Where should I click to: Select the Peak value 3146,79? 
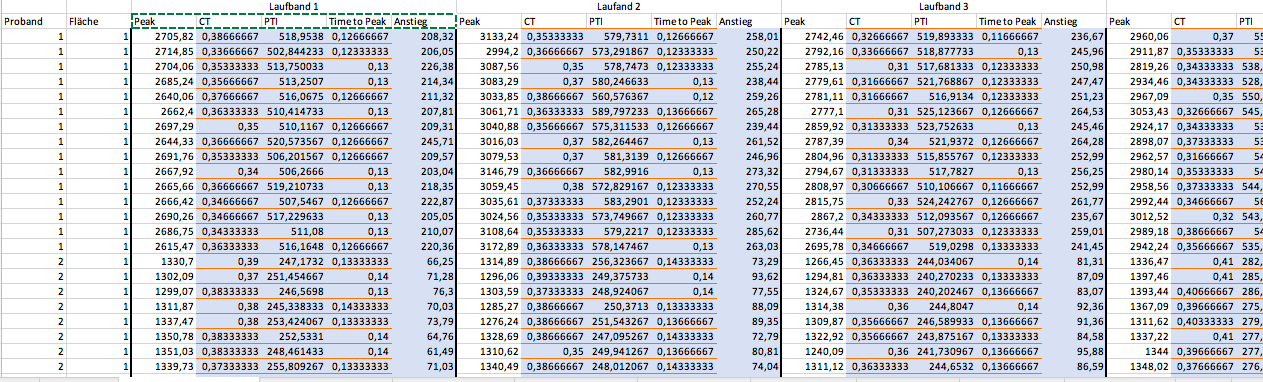[x=488, y=171]
